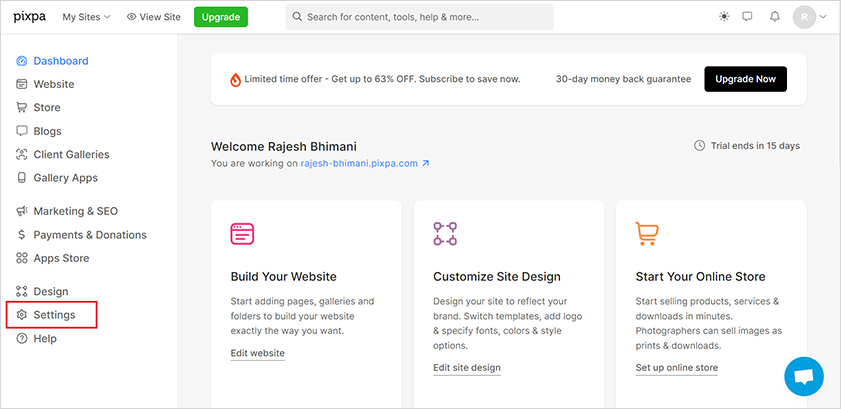Click 'Start Your Online Store' card title
This screenshot has width=841, height=409.
coord(700,277)
